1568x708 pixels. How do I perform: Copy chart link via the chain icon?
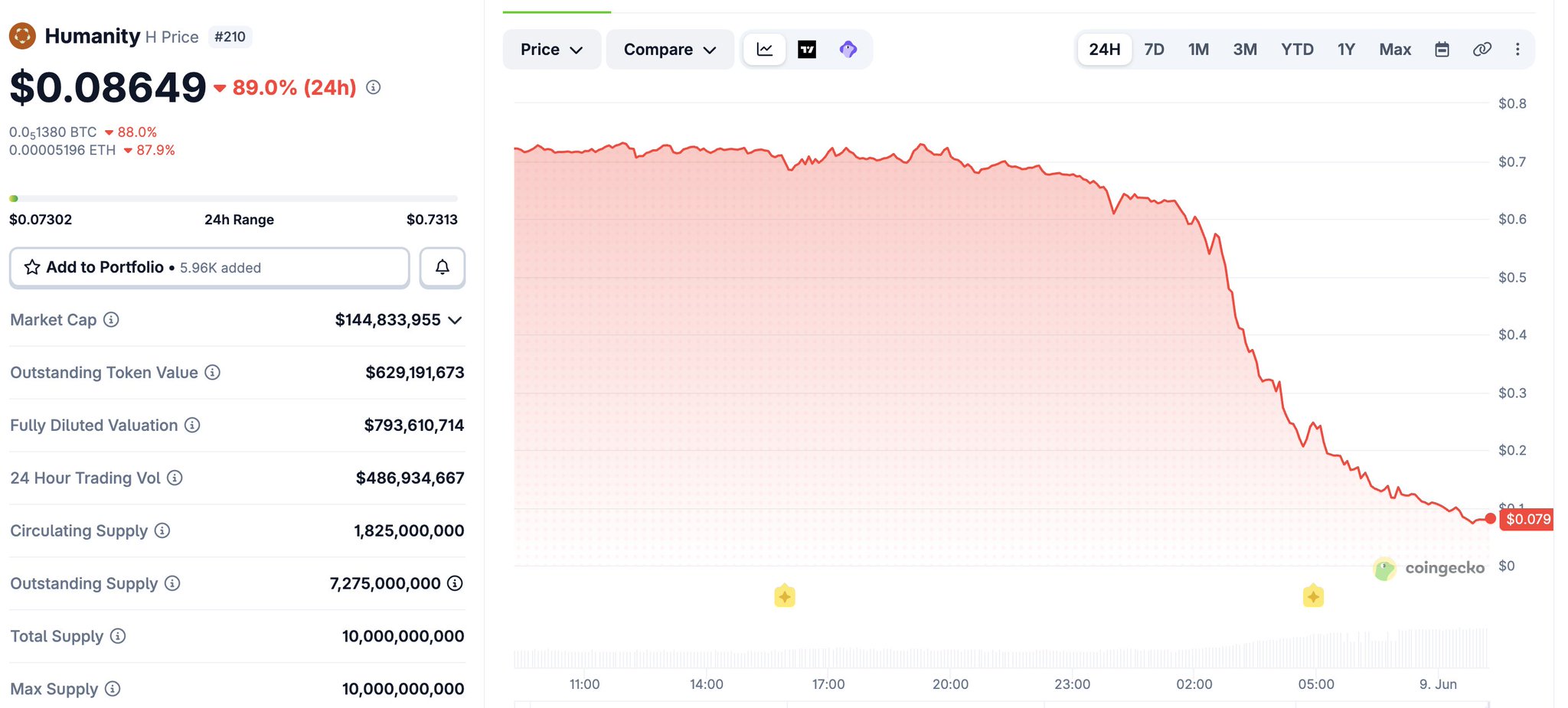(1482, 50)
